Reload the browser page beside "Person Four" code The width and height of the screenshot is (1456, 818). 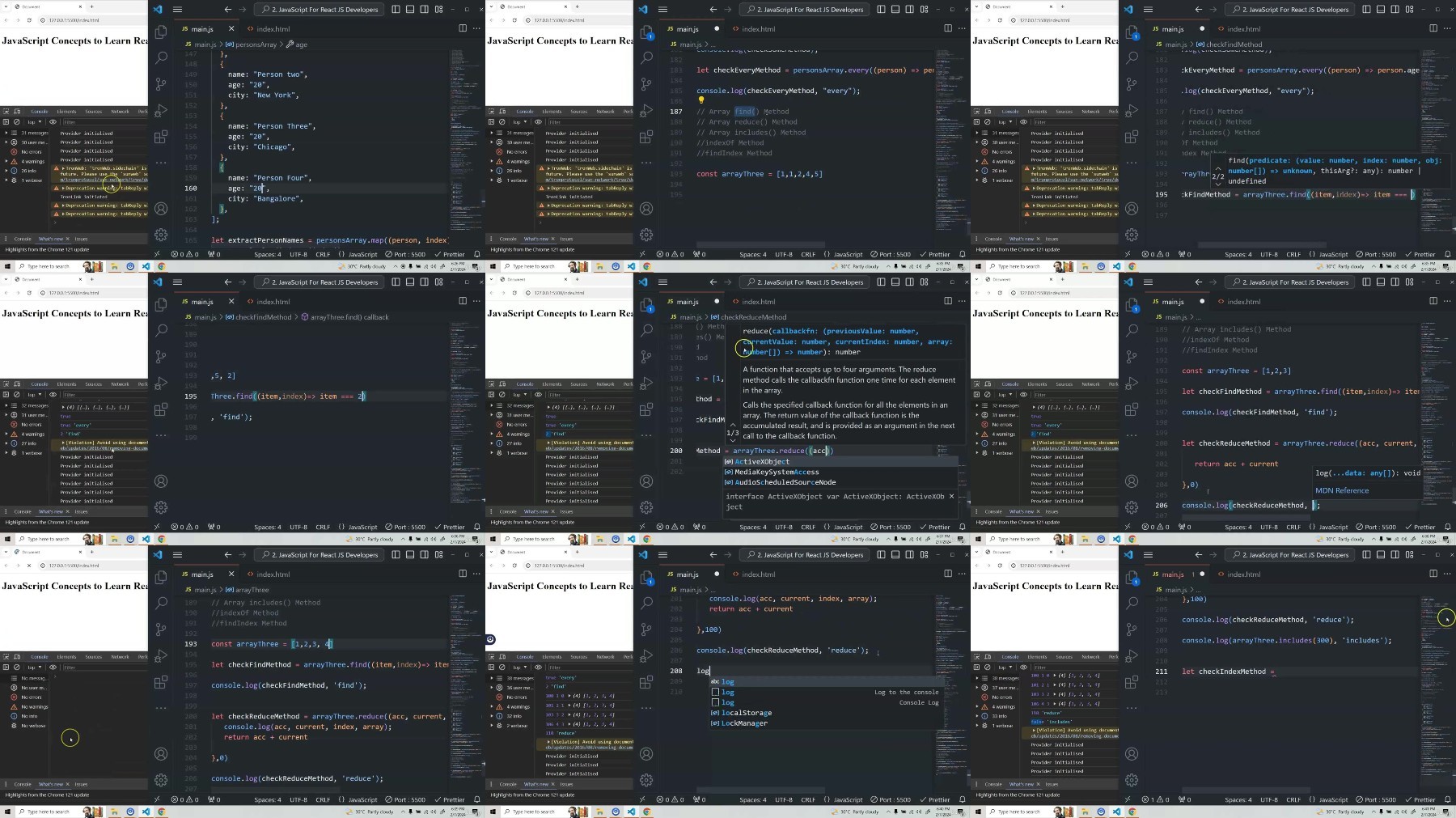tap(29, 20)
